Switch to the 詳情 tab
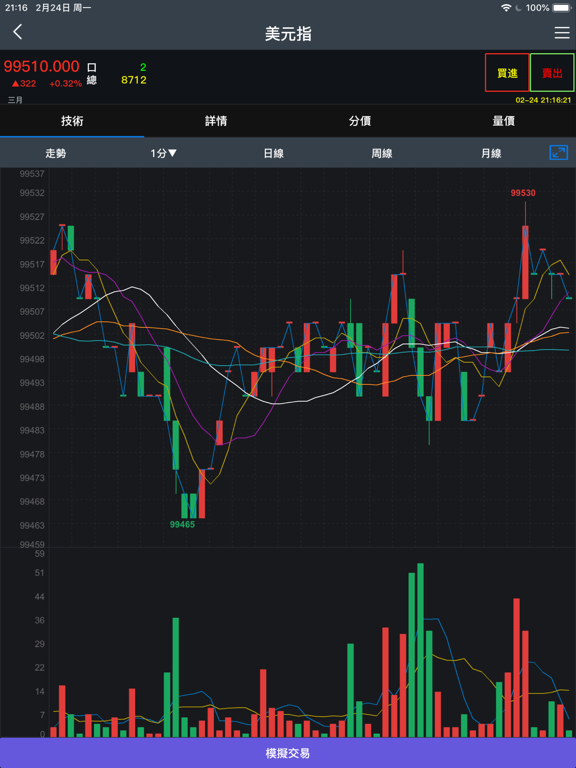Image resolution: width=576 pixels, height=768 pixels. click(x=216, y=121)
